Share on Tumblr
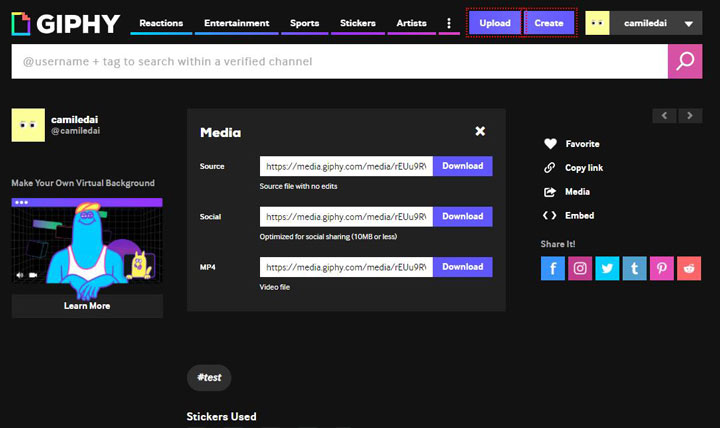Screen dimensions: 720x428 [x=635, y=268]
